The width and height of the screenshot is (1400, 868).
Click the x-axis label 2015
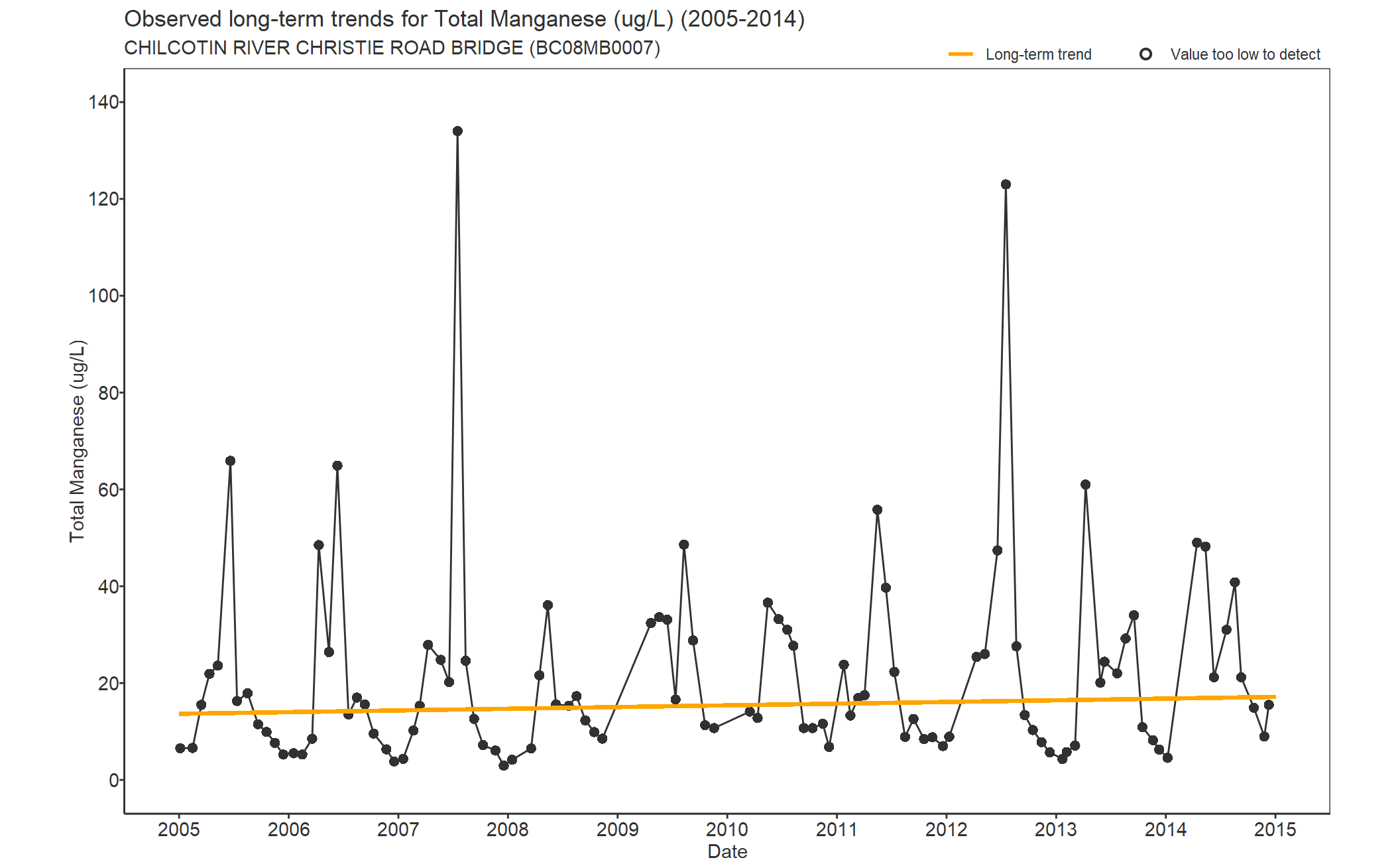[1275, 830]
